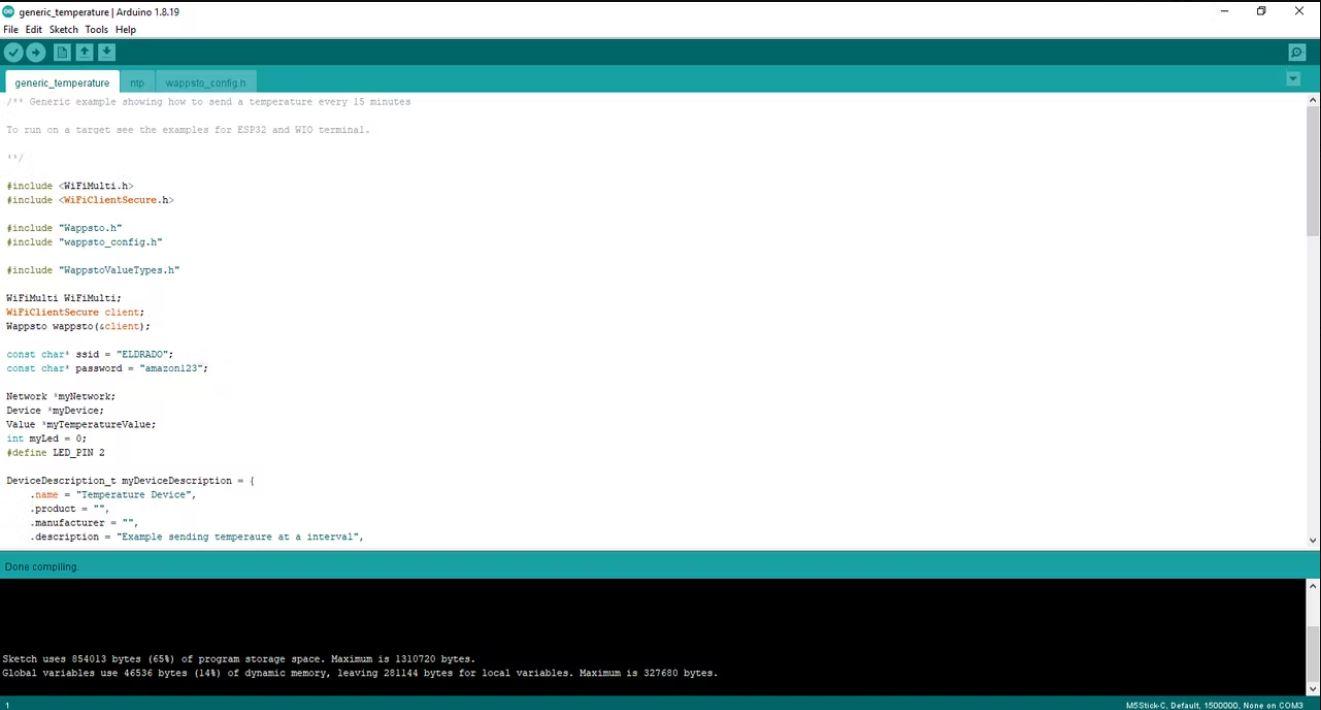This screenshot has height=710, width=1321.
Task: Open the Edit menu
Action: pos(34,30)
